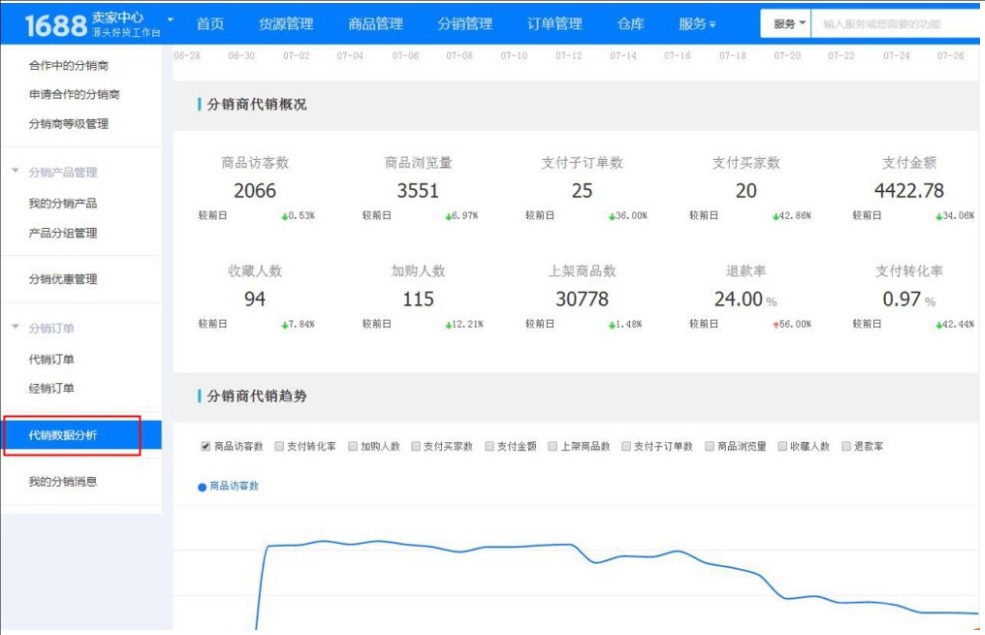Open 申请合作的分销商 in sidebar

[x=74, y=94]
